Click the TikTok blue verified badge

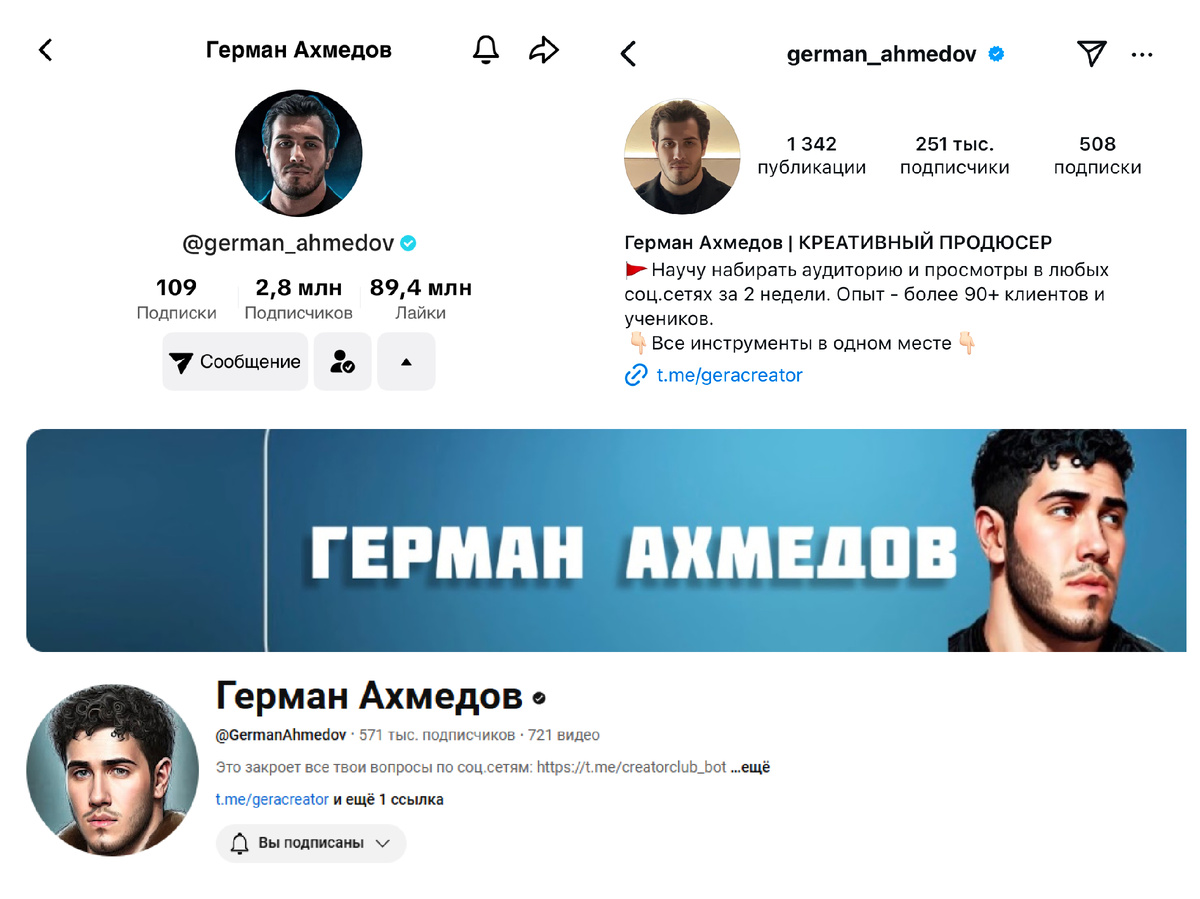408,243
